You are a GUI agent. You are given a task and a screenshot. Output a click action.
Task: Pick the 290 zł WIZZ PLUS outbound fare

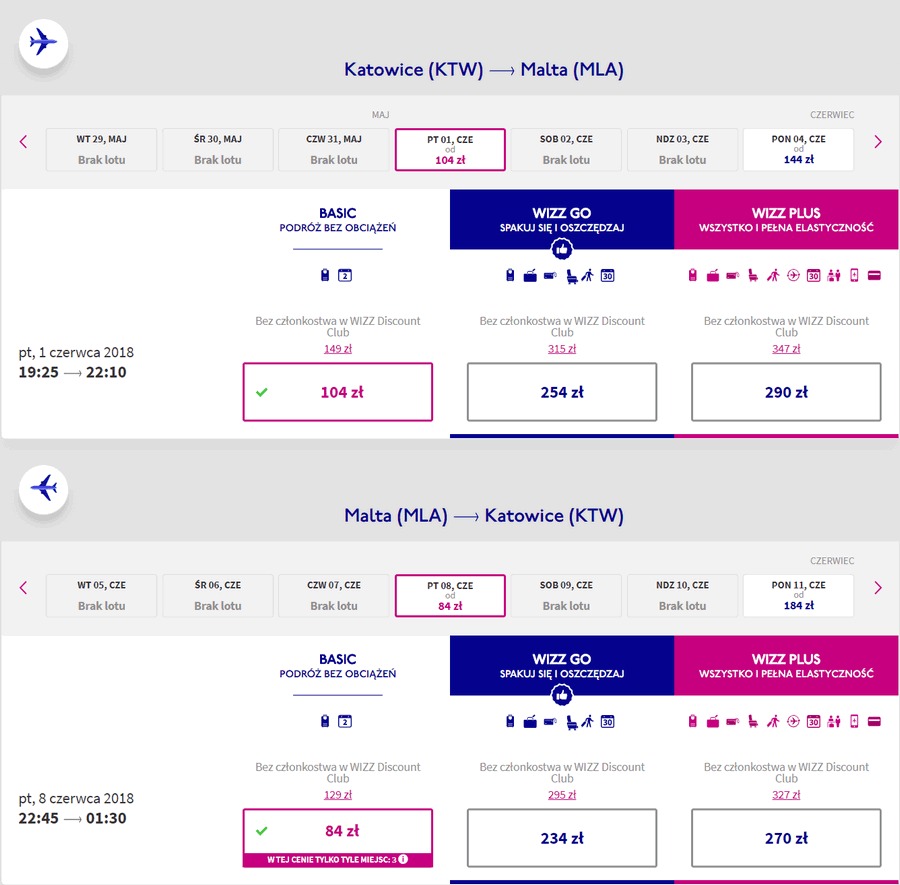pos(786,392)
